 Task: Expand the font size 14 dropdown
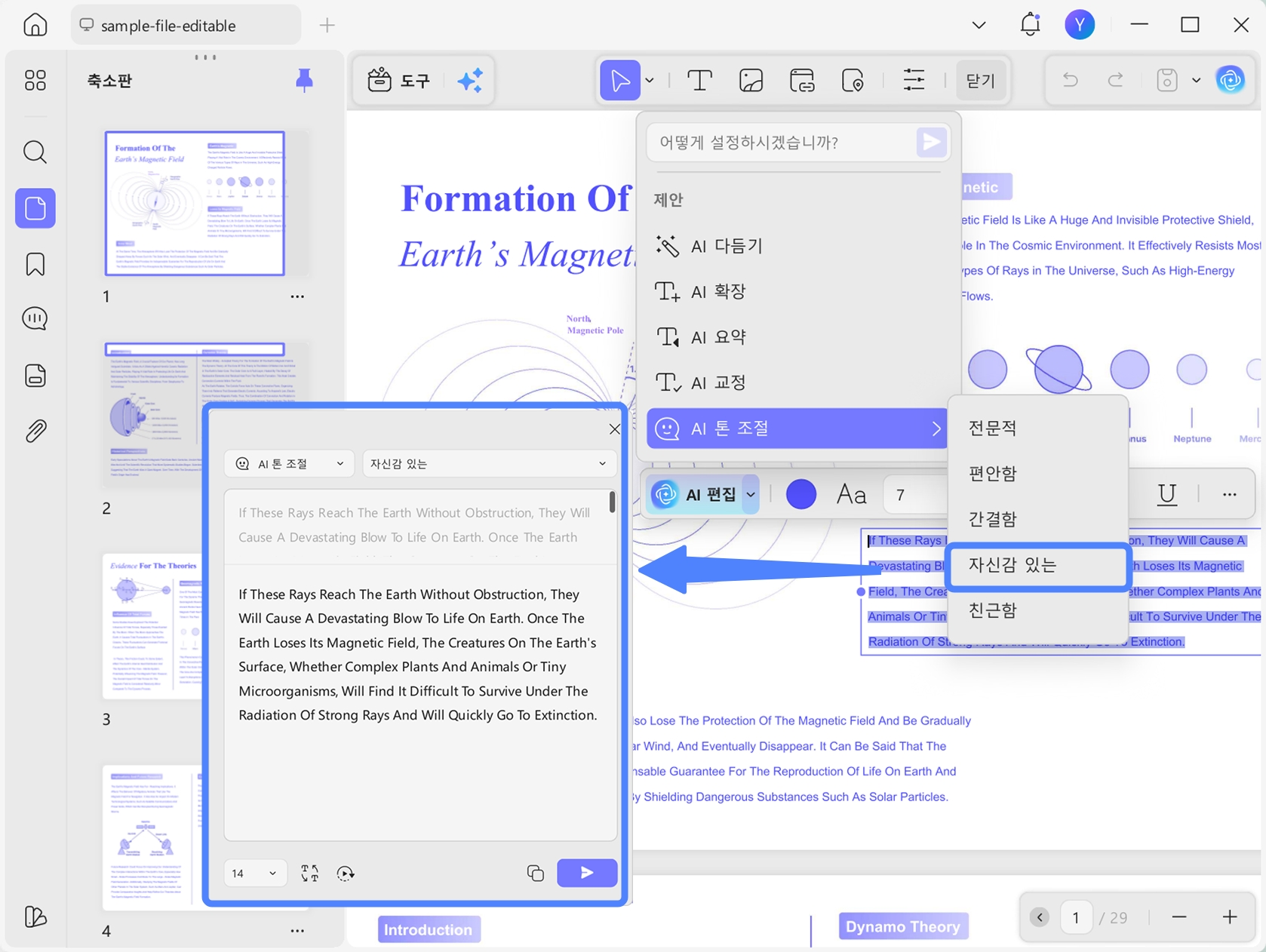click(254, 873)
